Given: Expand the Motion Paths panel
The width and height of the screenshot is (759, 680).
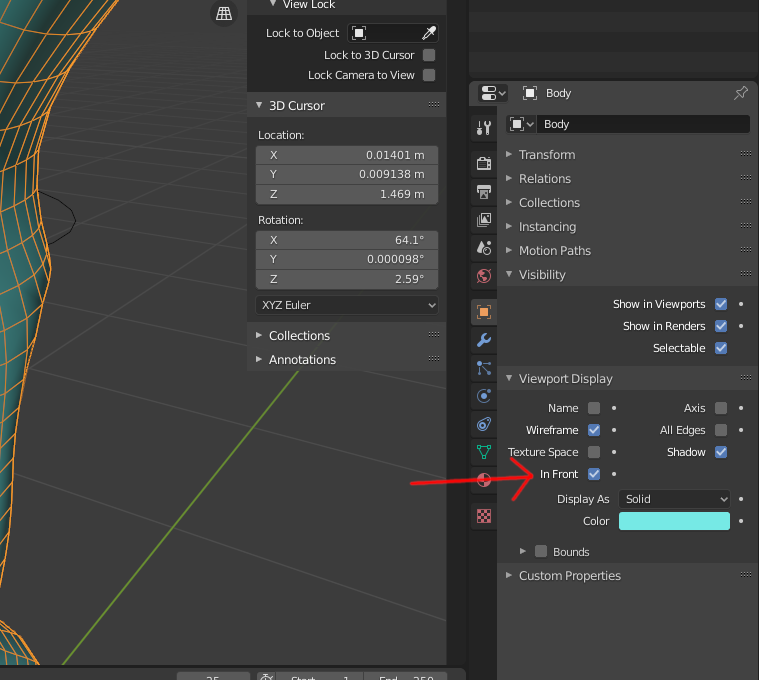Looking at the screenshot, I should point(509,250).
